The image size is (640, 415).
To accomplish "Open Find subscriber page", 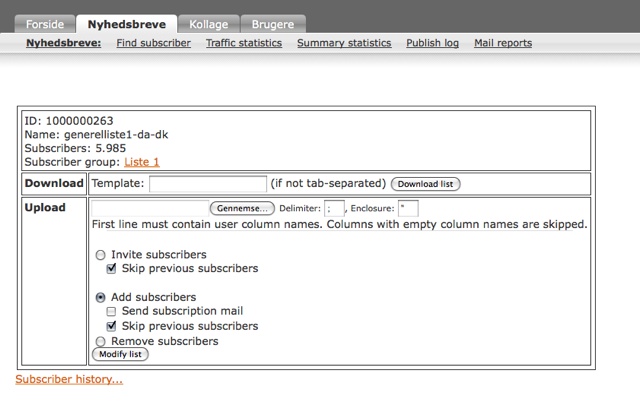I will 153,43.
